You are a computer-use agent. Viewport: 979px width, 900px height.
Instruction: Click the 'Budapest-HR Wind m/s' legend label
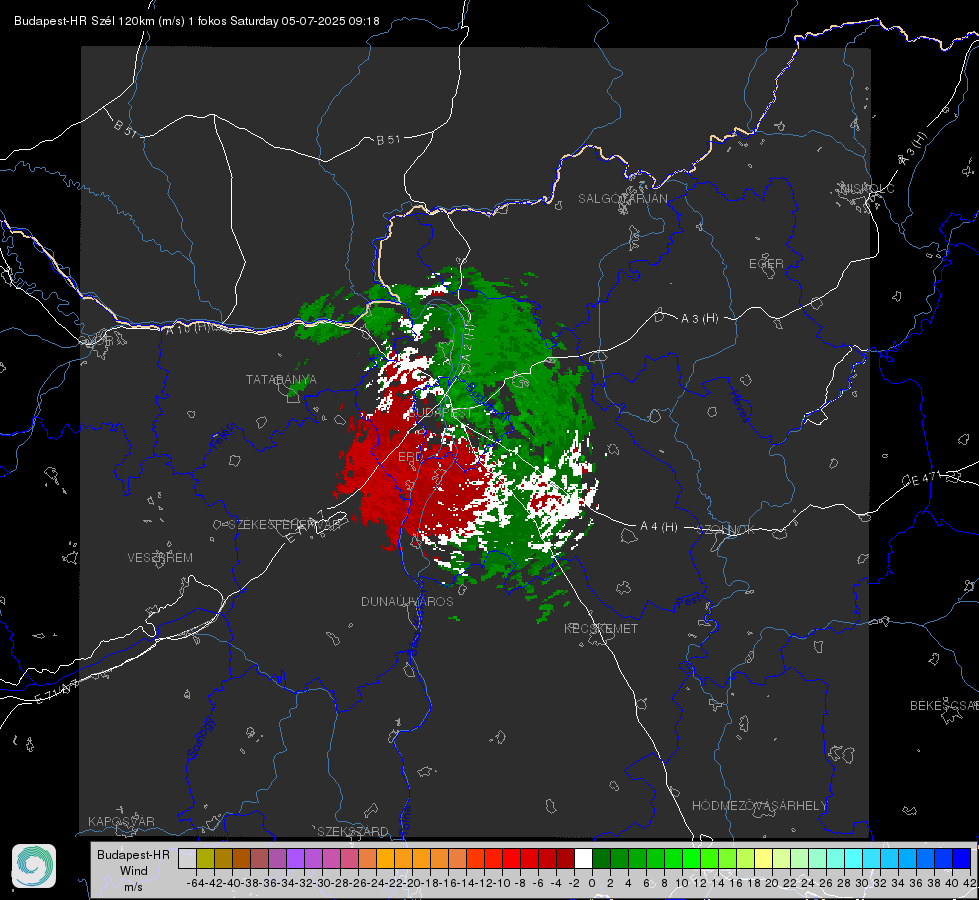(134, 871)
